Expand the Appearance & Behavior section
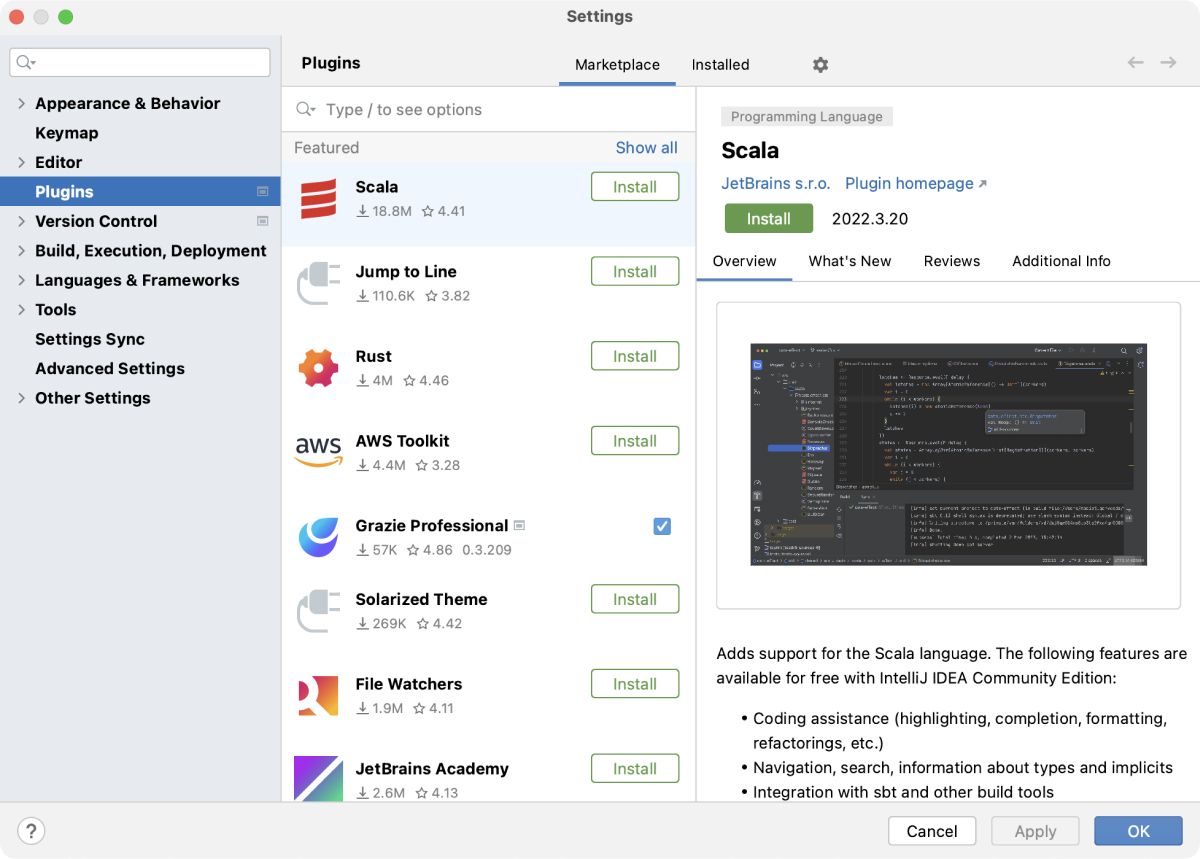The width and height of the screenshot is (1200, 859). point(23,103)
